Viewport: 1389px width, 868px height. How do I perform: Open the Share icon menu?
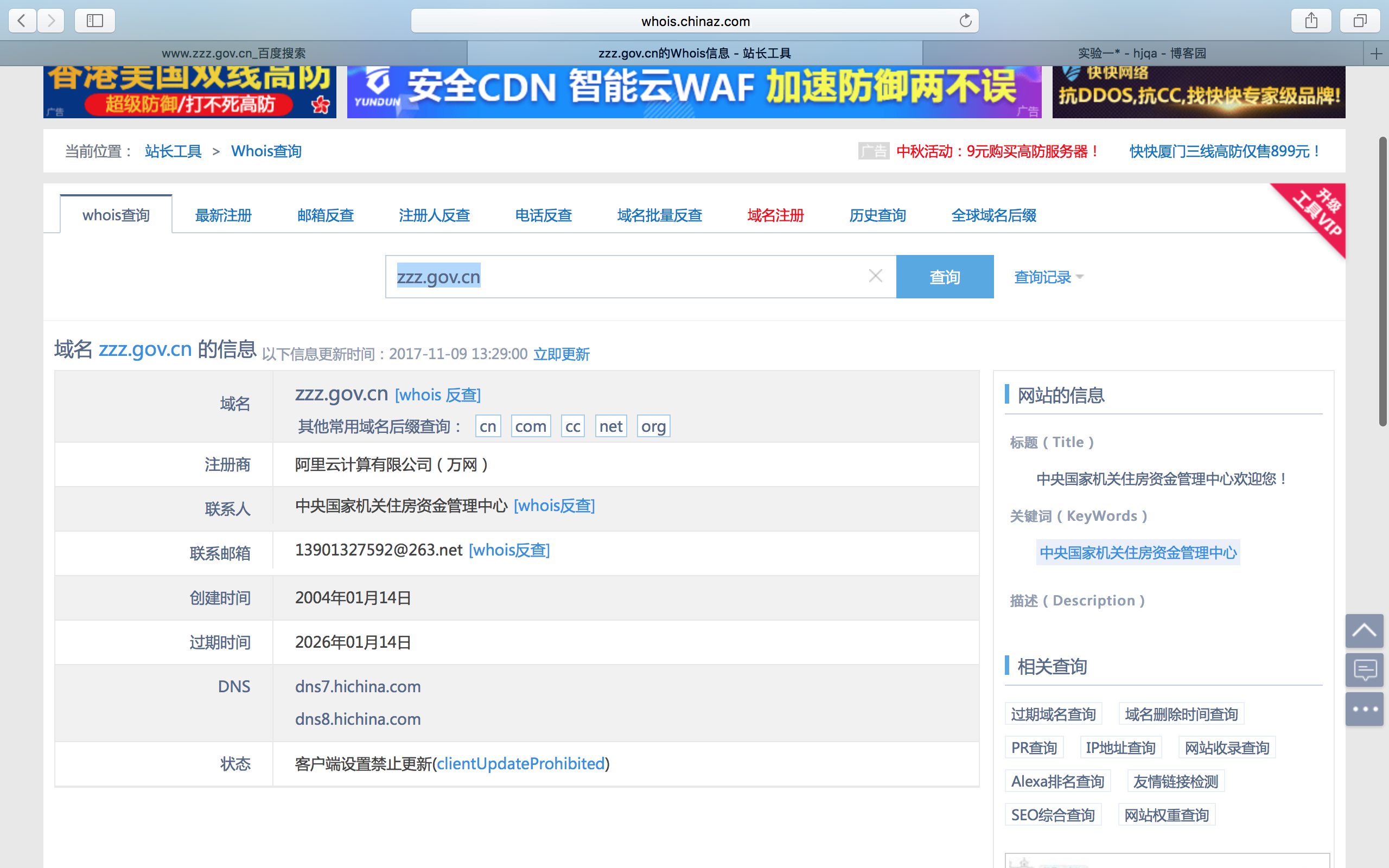(x=1311, y=21)
